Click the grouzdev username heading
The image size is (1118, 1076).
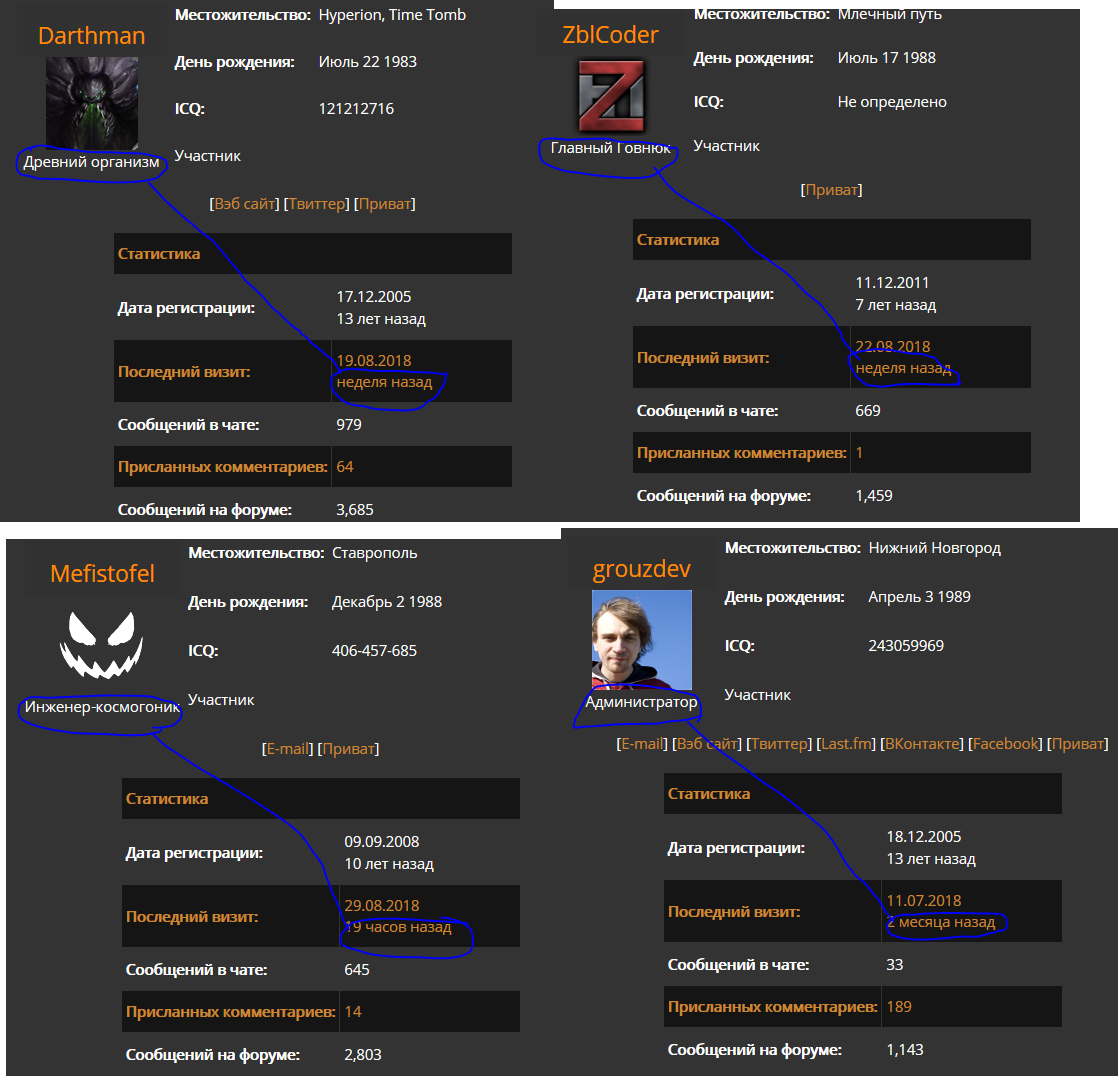[x=642, y=569]
